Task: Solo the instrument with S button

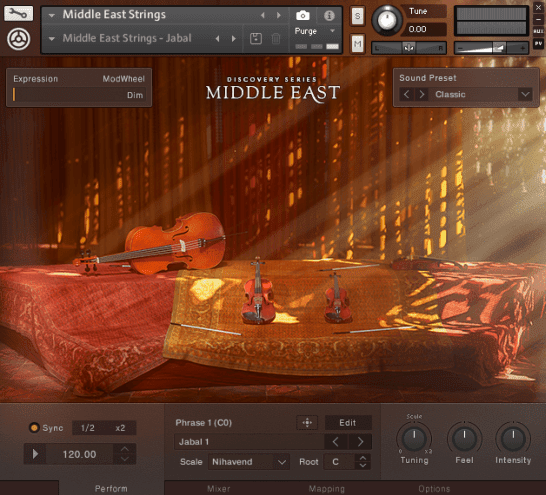Action: click(357, 16)
